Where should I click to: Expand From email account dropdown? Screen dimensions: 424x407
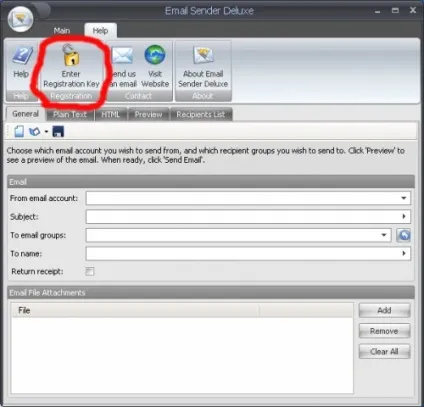point(403,198)
